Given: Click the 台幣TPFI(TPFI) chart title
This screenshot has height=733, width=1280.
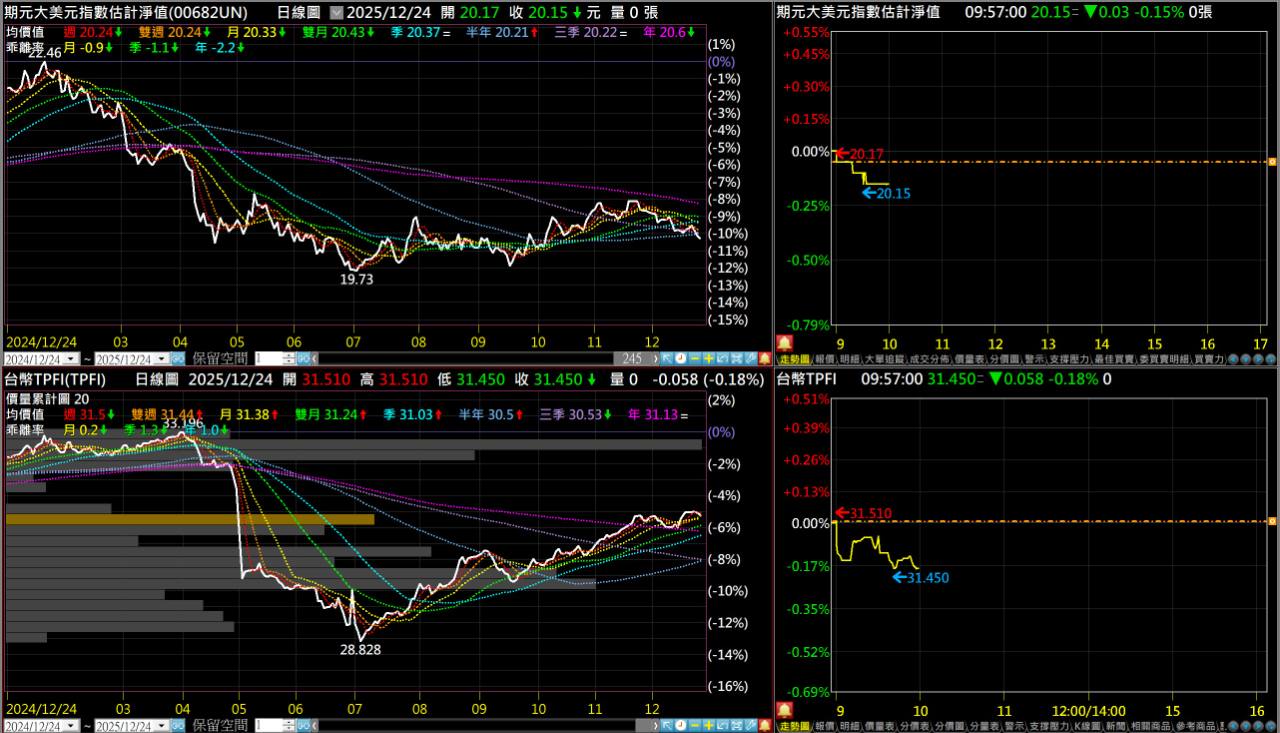Looking at the screenshot, I should click(x=56, y=379).
